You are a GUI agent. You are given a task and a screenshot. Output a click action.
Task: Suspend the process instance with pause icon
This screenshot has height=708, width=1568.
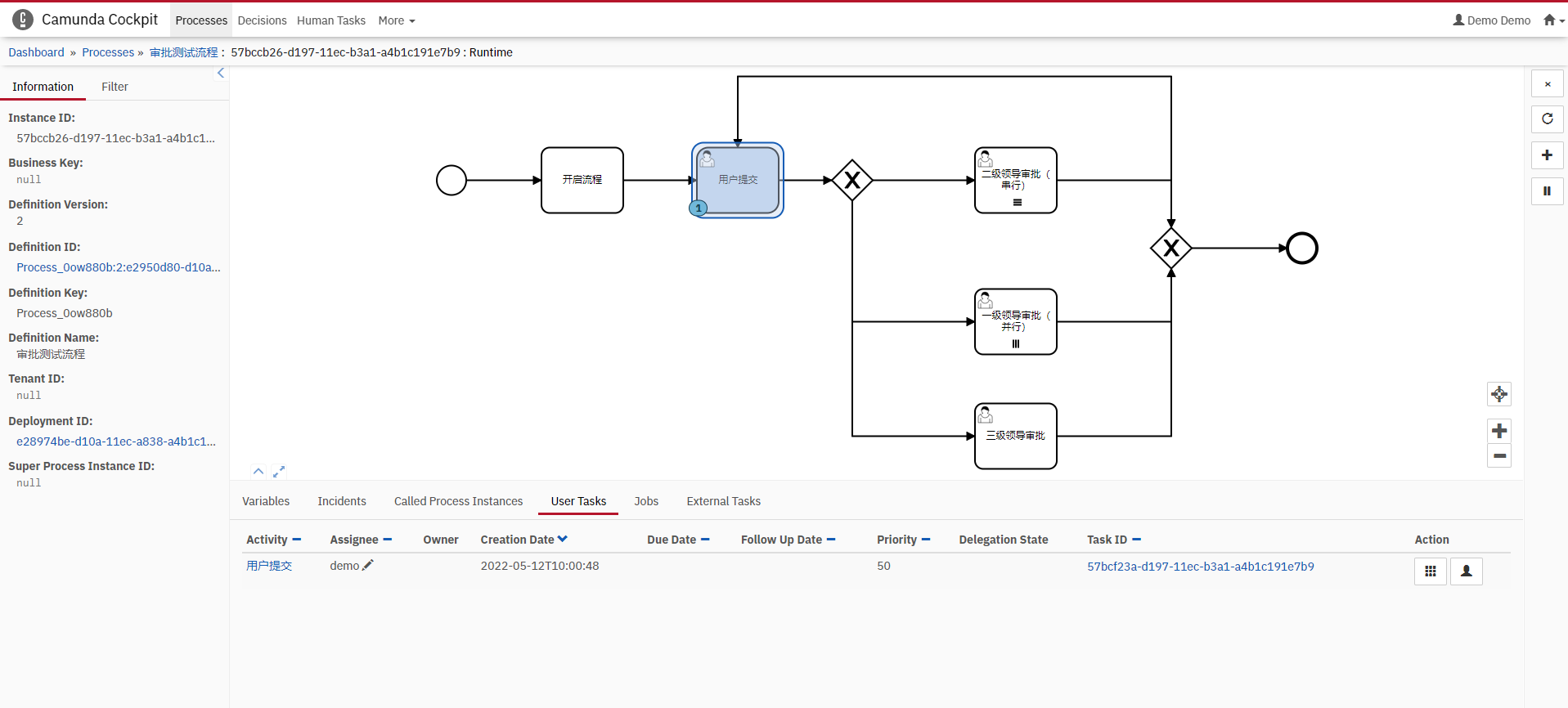1547,191
